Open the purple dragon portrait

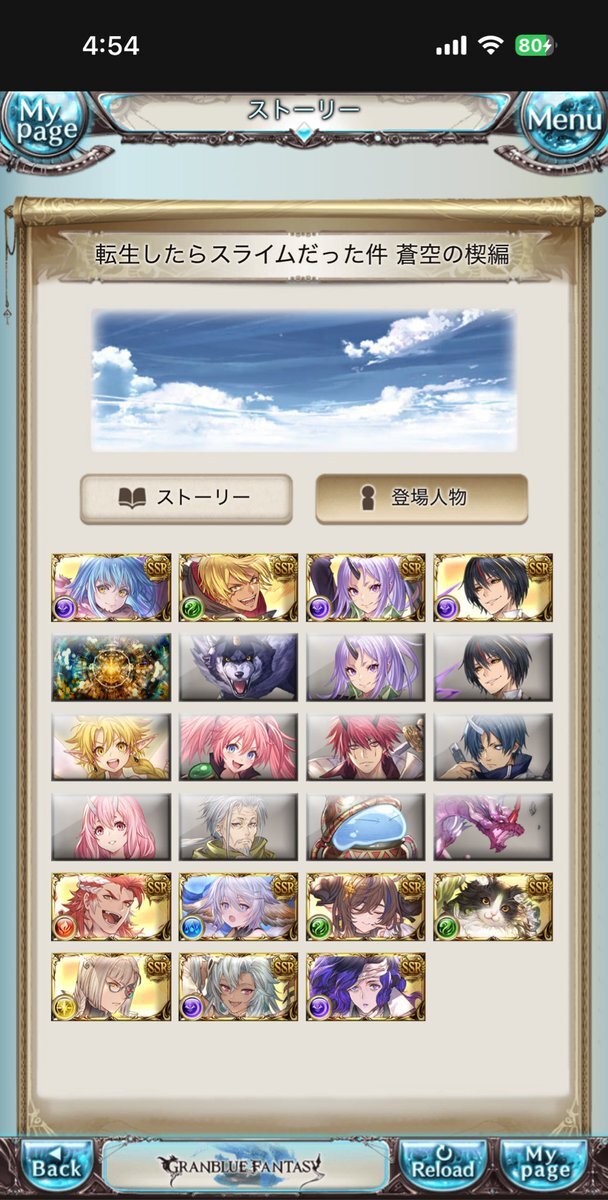click(x=493, y=827)
